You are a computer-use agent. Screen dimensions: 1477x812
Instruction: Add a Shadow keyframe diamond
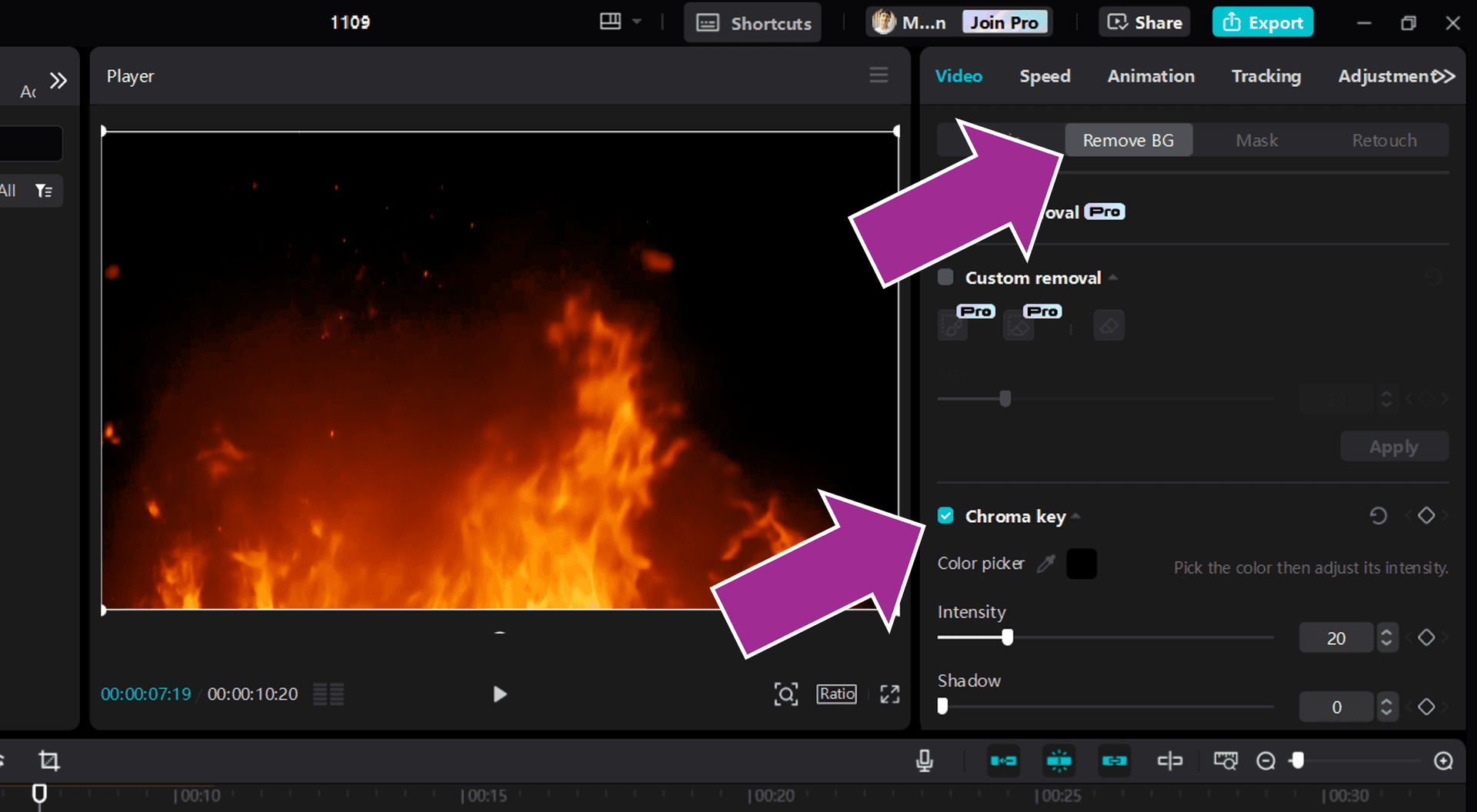click(x=1426, y=707)
